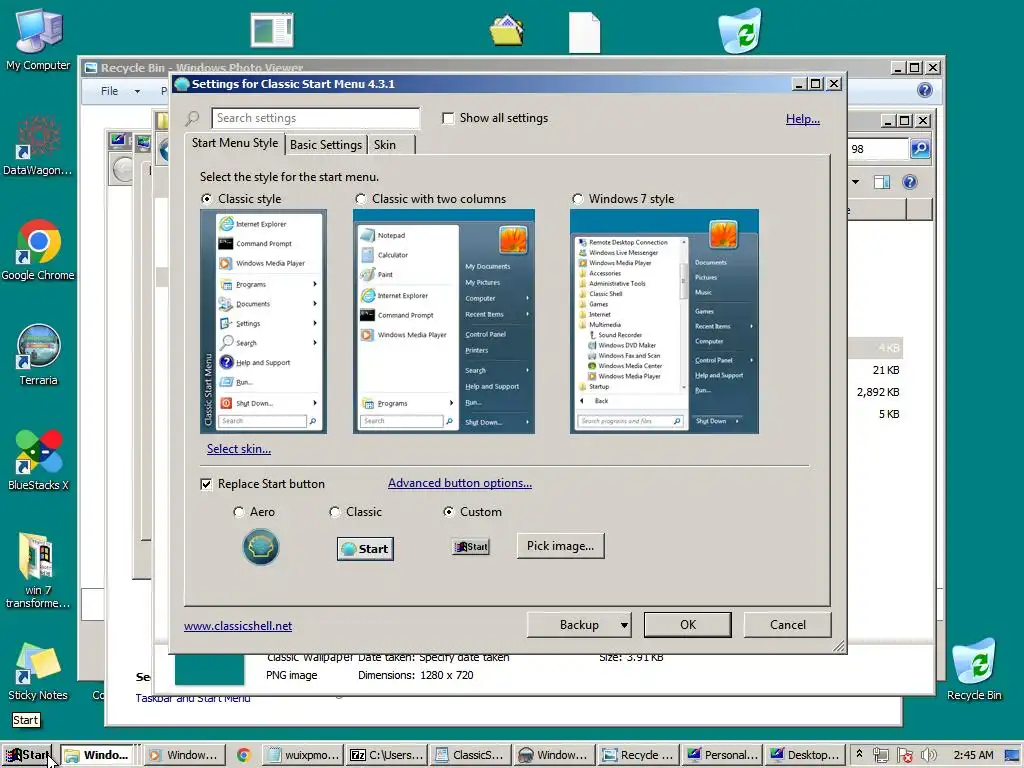The width and height of the screenshot is (1024, 768).
Task: Open the blank document icon on desktop
Action: click(584, 32)
